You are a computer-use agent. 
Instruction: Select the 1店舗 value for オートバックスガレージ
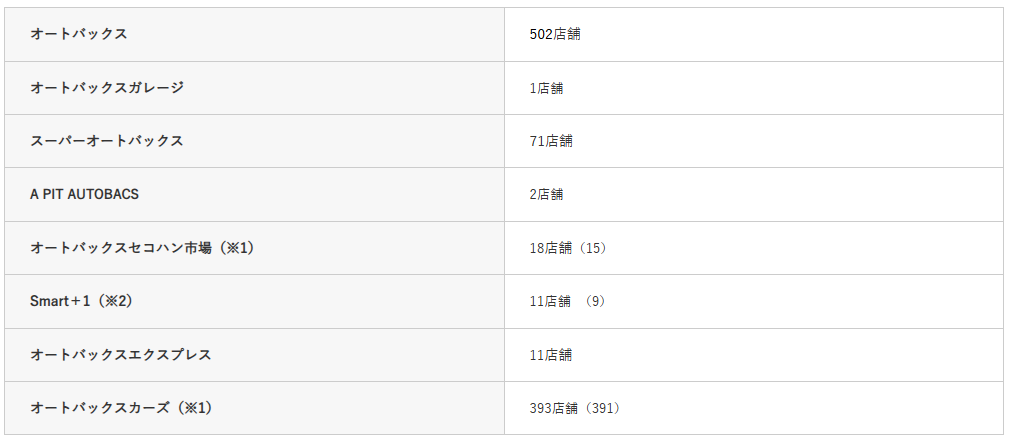click(x=546, y=88)
